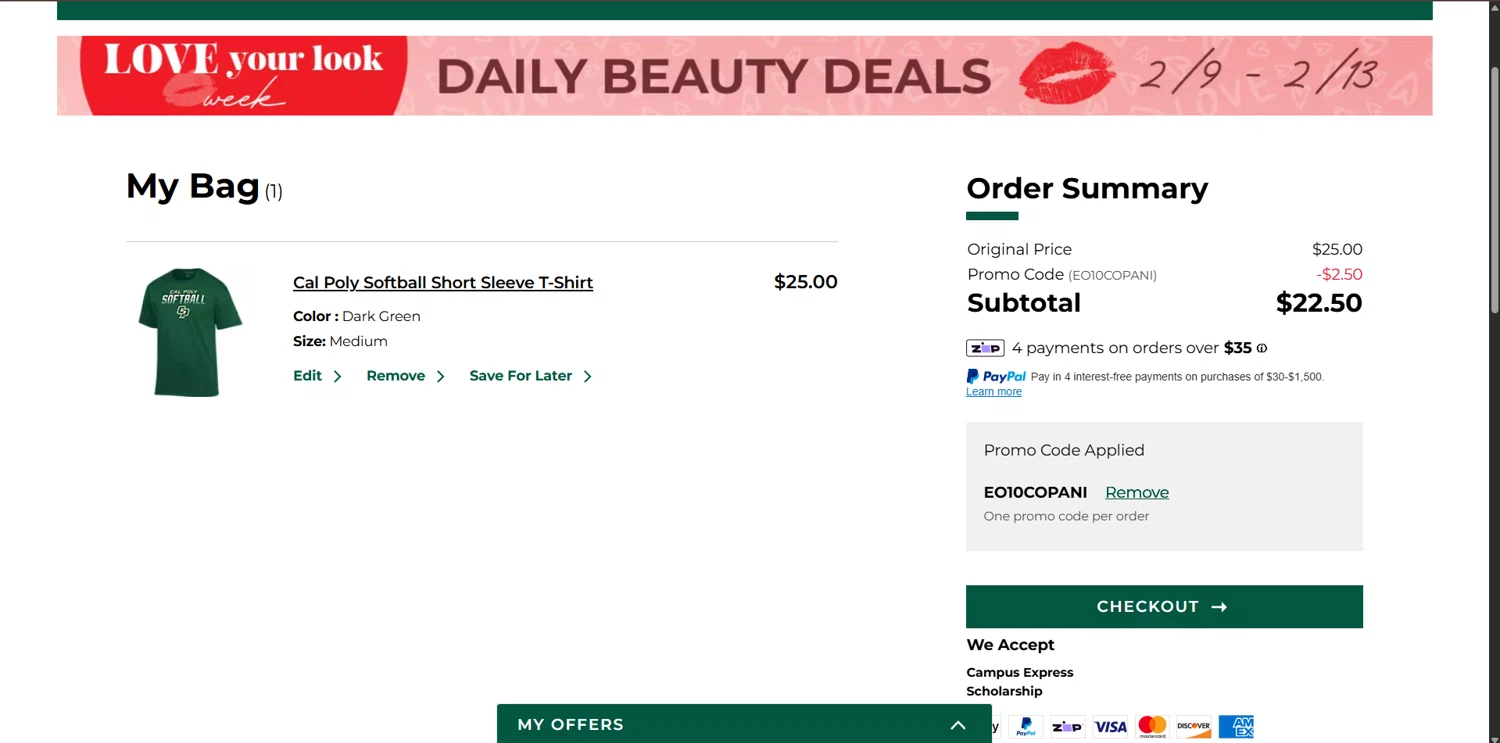Click the American Express icon
Screen dimensions: 1500x743
click(x=1236, y=727)
